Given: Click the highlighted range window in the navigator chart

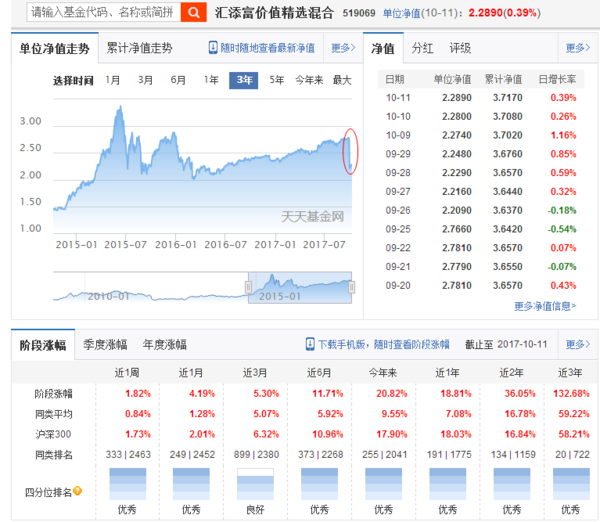Looking at the screenshot, I should coord(300,288).
